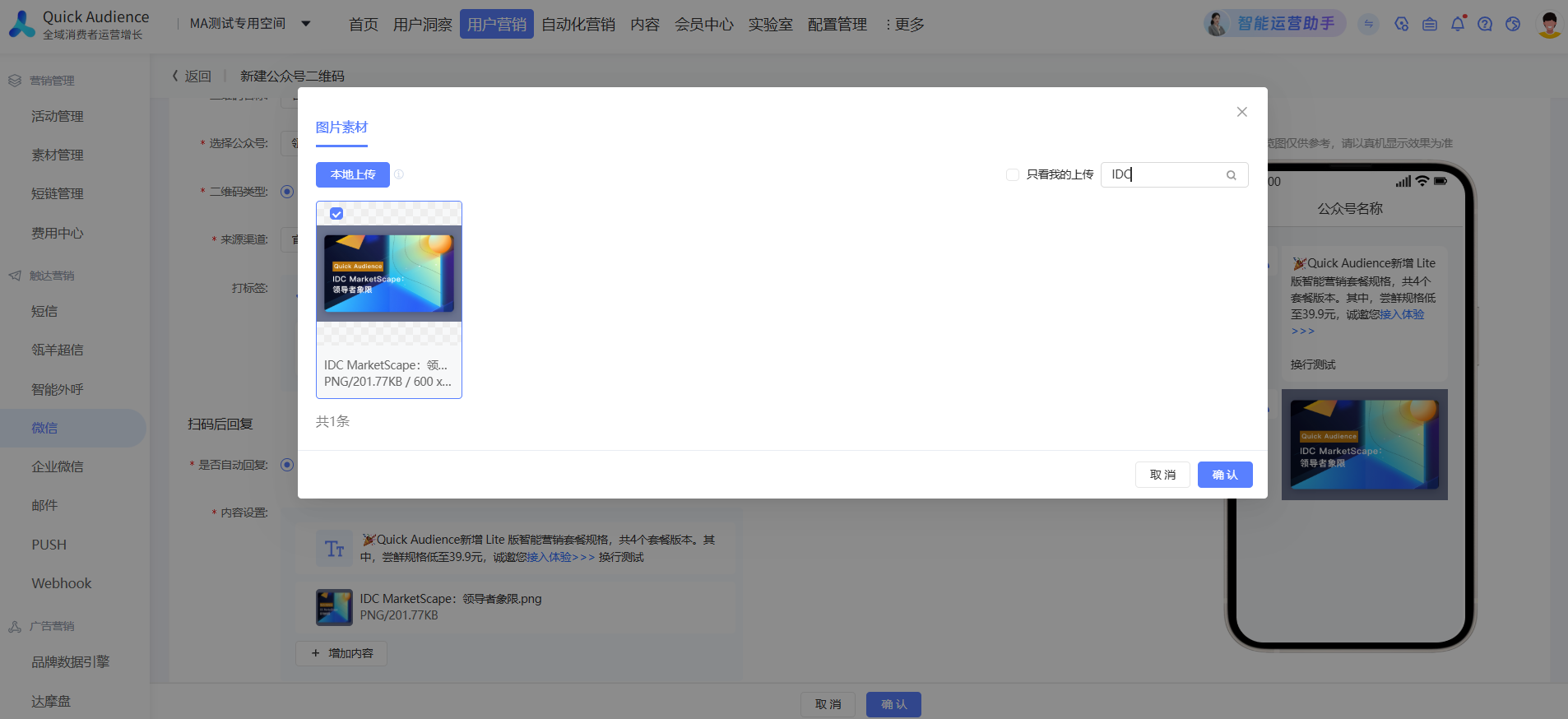Select the IDC MarketScape image thumbnail in the dialog
This screenshot has width=1568, height=719.
[389, 274]
